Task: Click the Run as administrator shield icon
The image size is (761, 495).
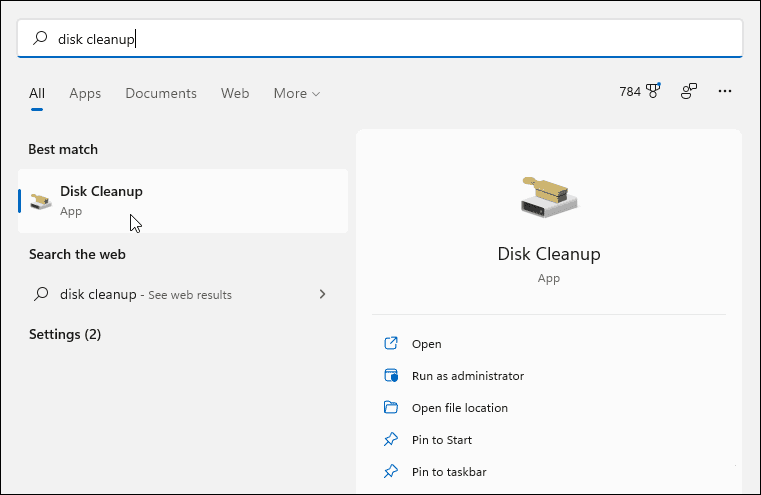Action: coord(391,376)
